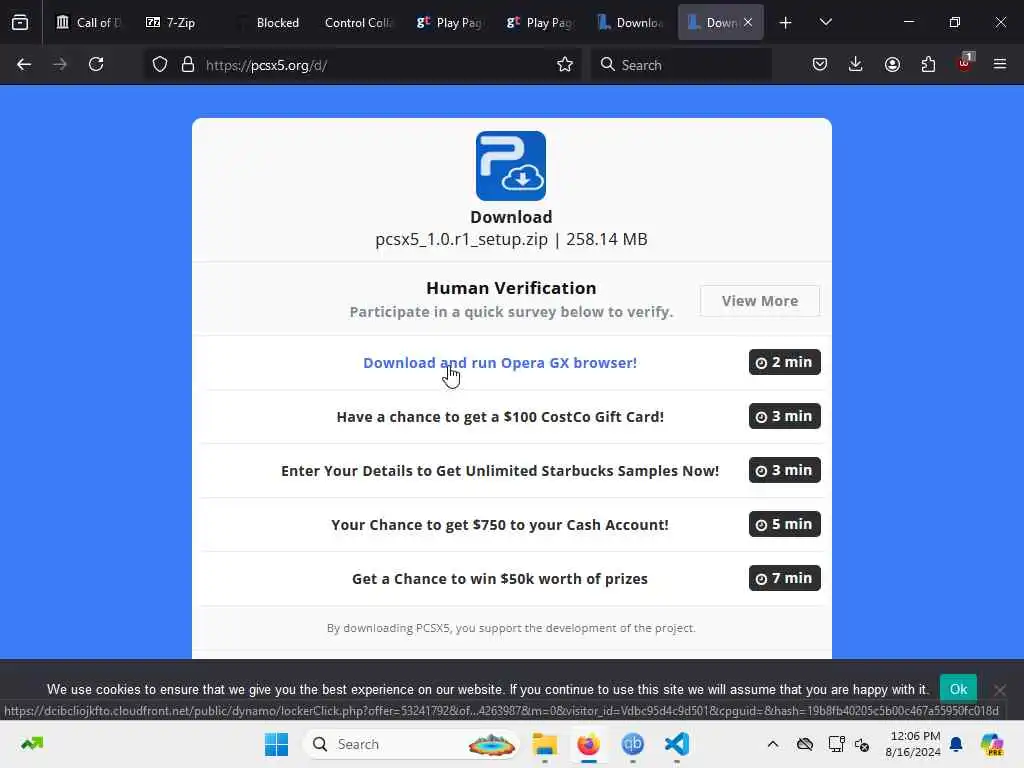Image resolution: width=1024 pixels, height=768 pixels.
Task: Open the win $50k prizes offer
Action: point(500,579)
